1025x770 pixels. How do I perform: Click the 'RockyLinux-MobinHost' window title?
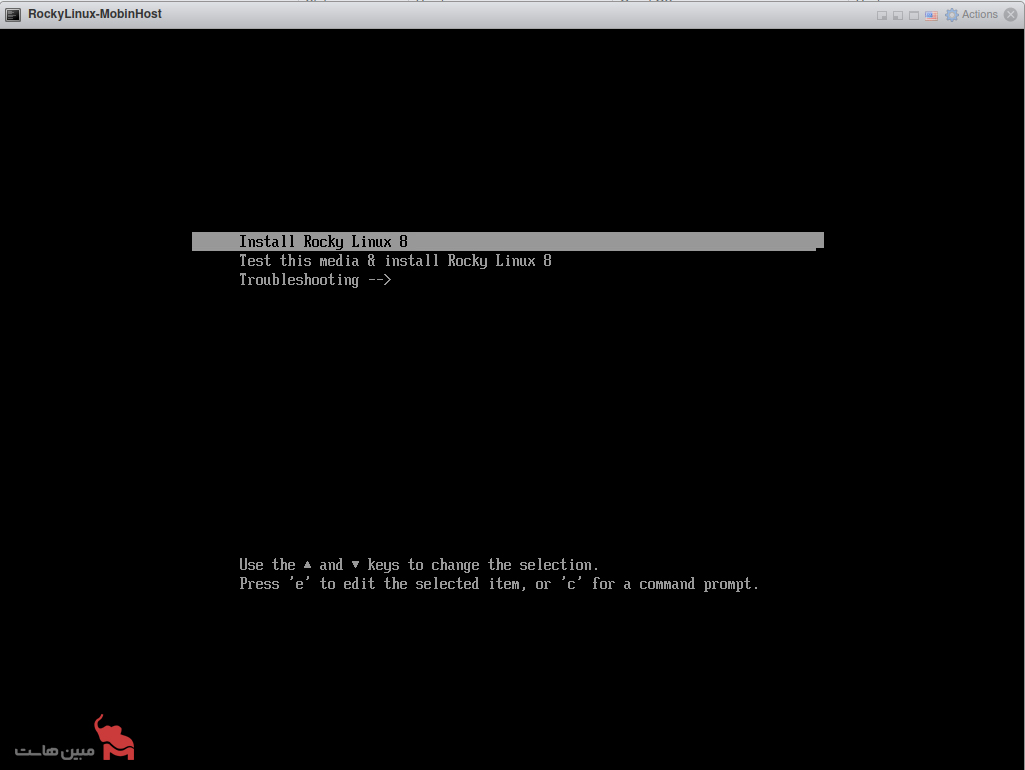click(95, 14)
